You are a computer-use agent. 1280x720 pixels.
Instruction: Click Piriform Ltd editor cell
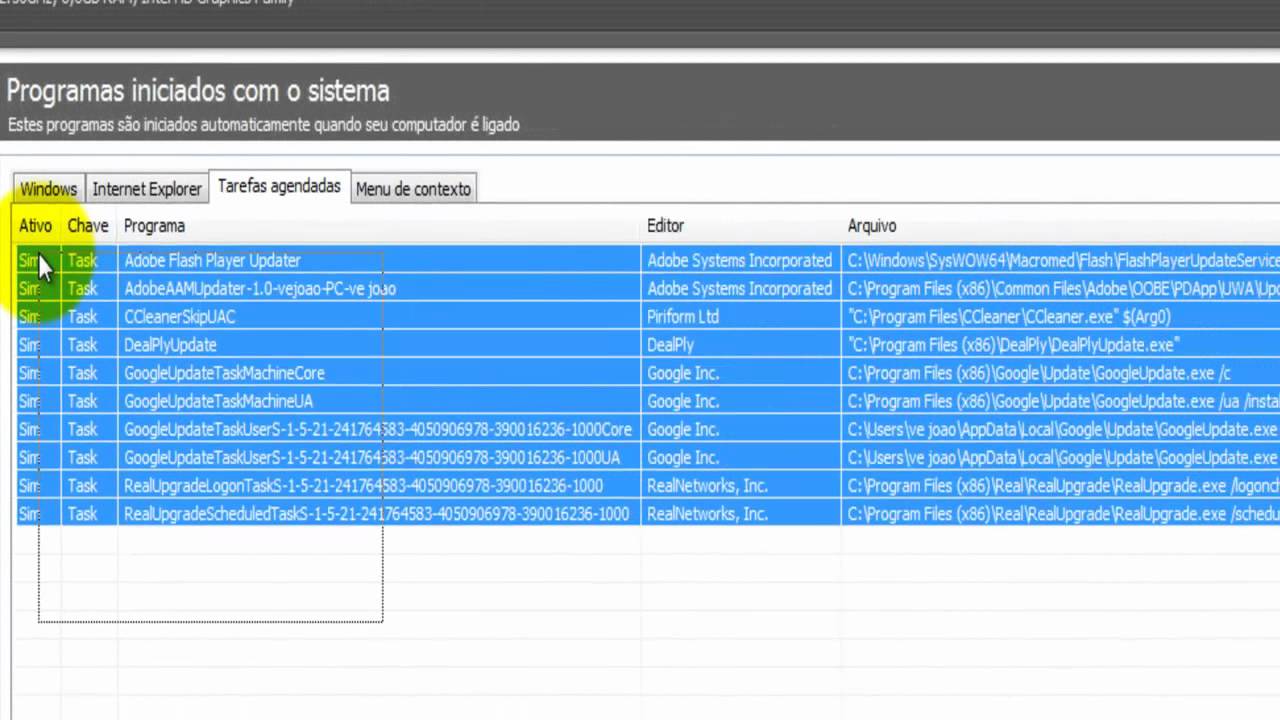741,316
